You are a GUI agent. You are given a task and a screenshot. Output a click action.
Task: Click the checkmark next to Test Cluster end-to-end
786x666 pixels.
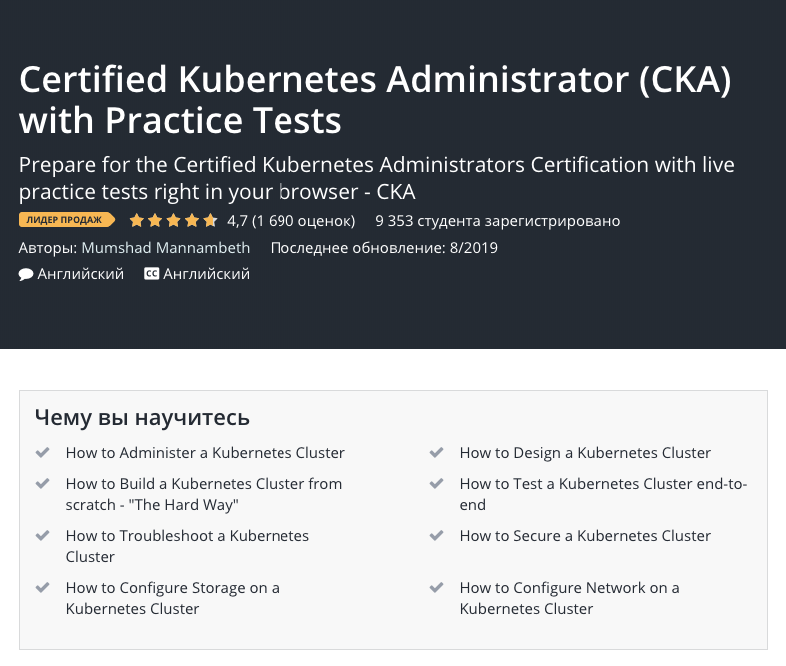pyautogui.click(x=437, y=484)
